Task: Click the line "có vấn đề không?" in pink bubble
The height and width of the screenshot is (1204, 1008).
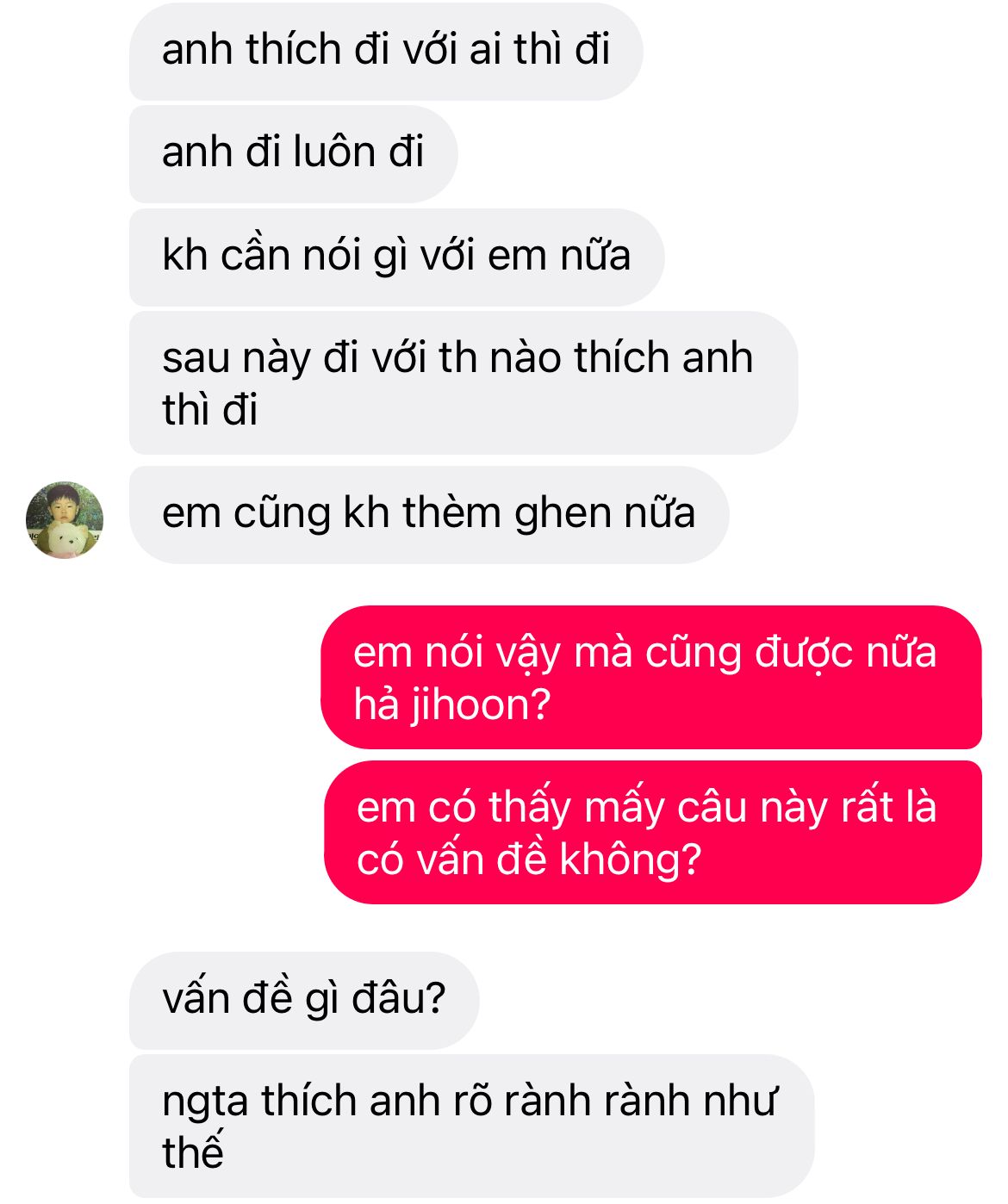Action: pos(529,860)
